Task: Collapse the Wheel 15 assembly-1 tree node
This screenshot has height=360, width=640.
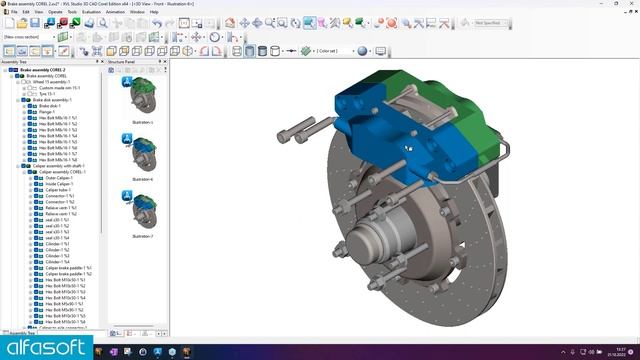Action: click(x=18, y=82)
